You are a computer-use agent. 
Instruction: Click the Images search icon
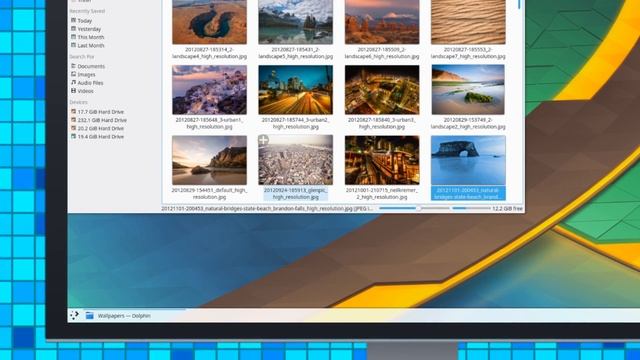click(73, 74)
